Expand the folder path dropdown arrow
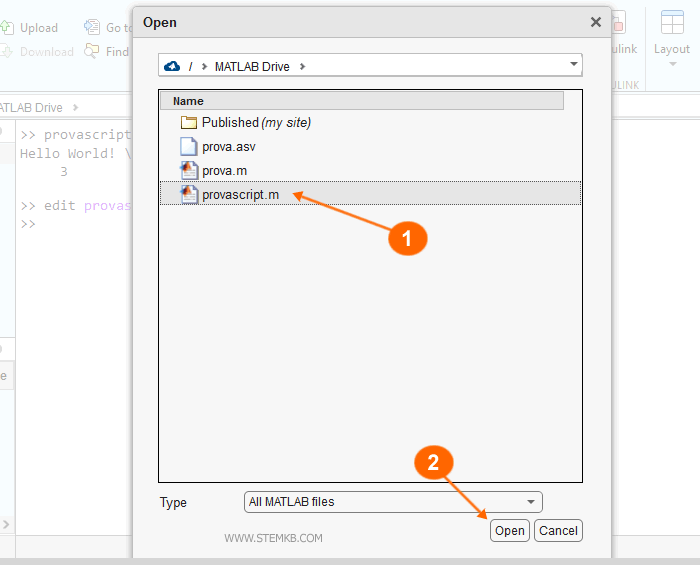This screenshot has width=700, height=565. (x=573, y=65)
